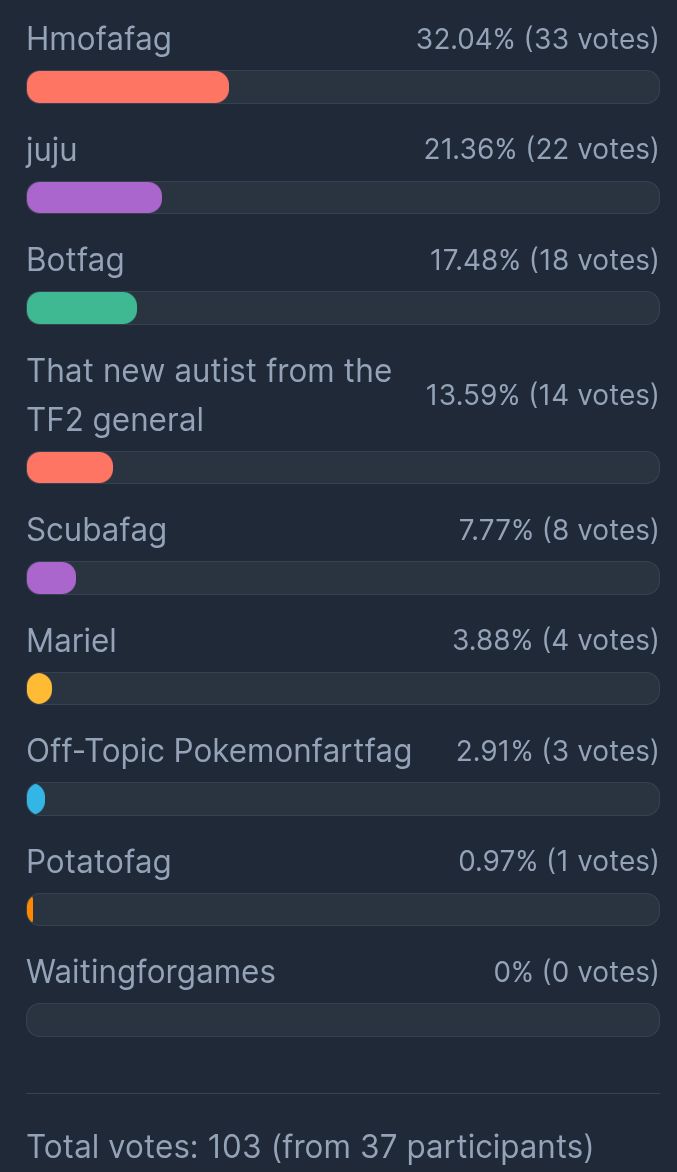Click the purple juju result bar
The width and height of the screenshot is (677, 1172).
[94, 198]
